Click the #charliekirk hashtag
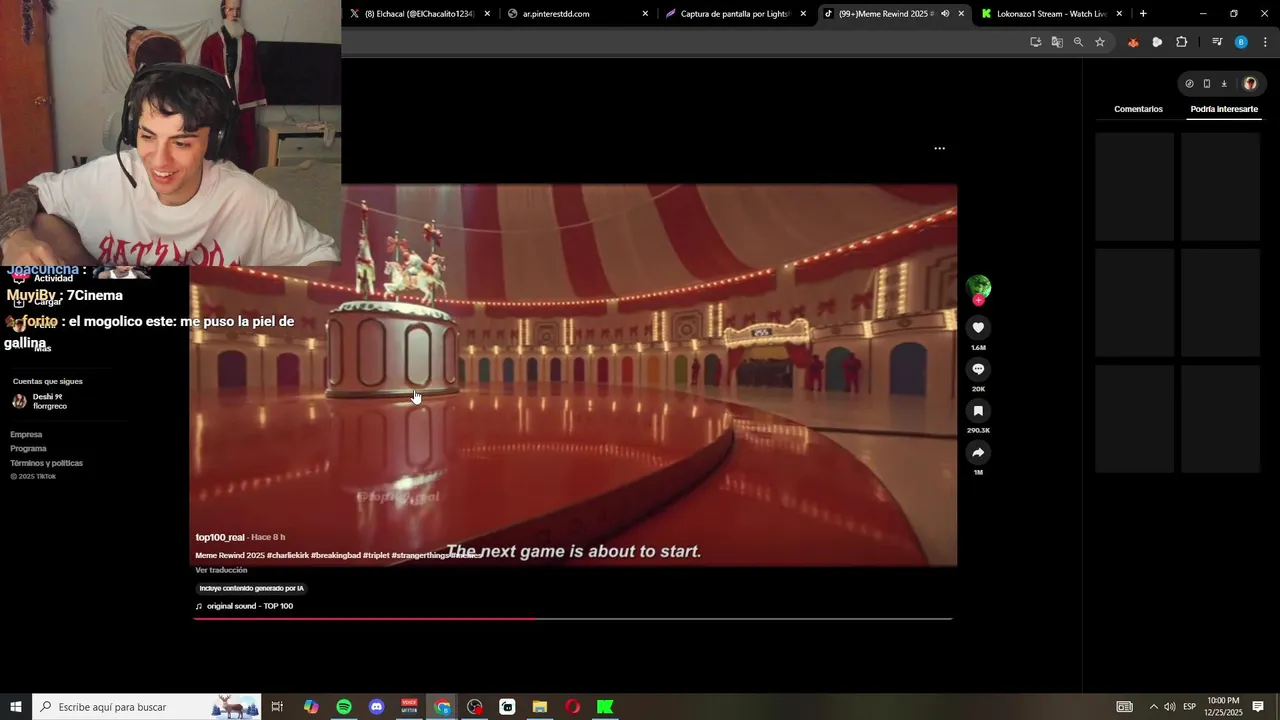 click(288, 555)
